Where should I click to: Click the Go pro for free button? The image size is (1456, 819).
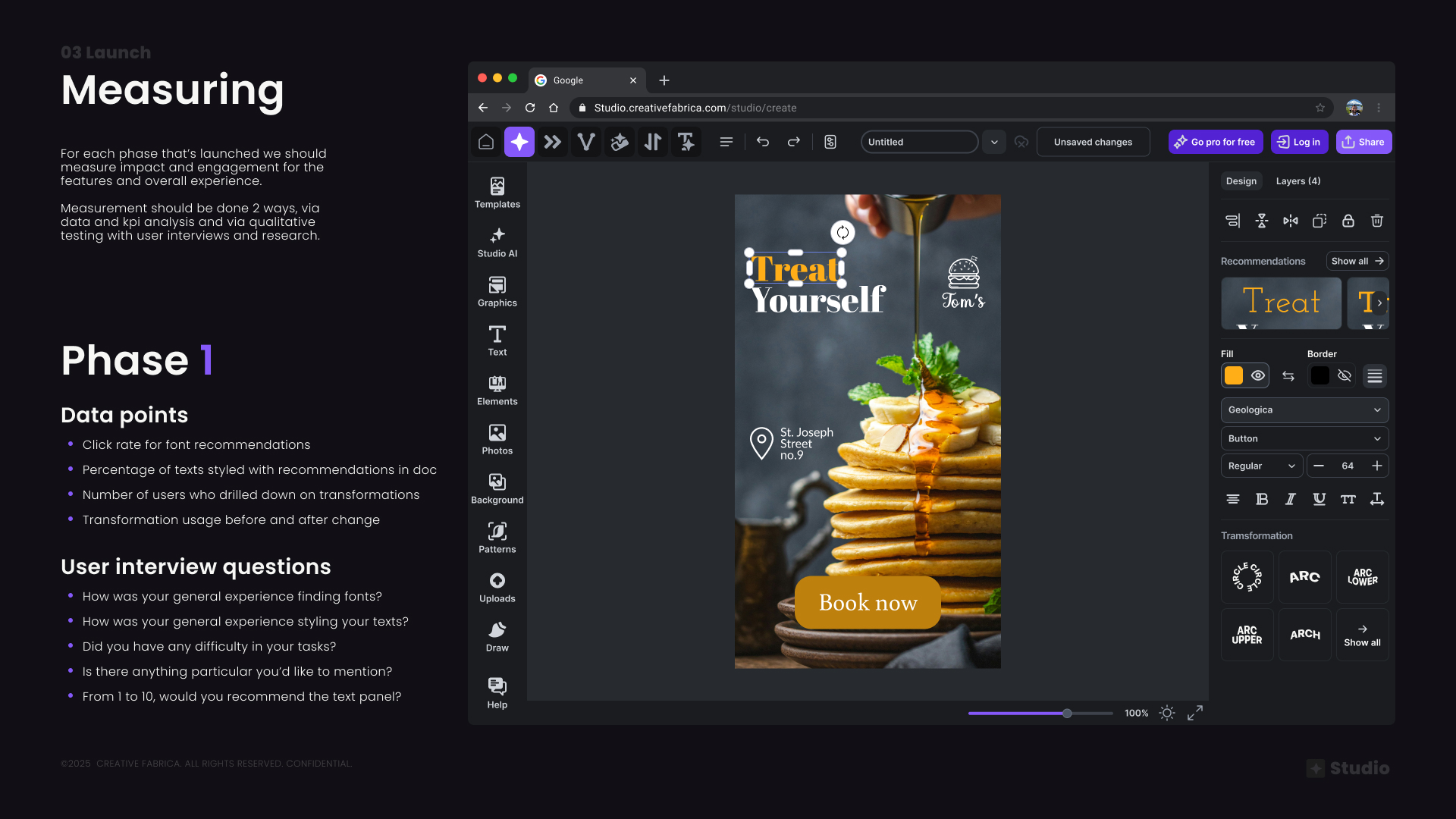pyautogui.click(x=1215, y=142)
